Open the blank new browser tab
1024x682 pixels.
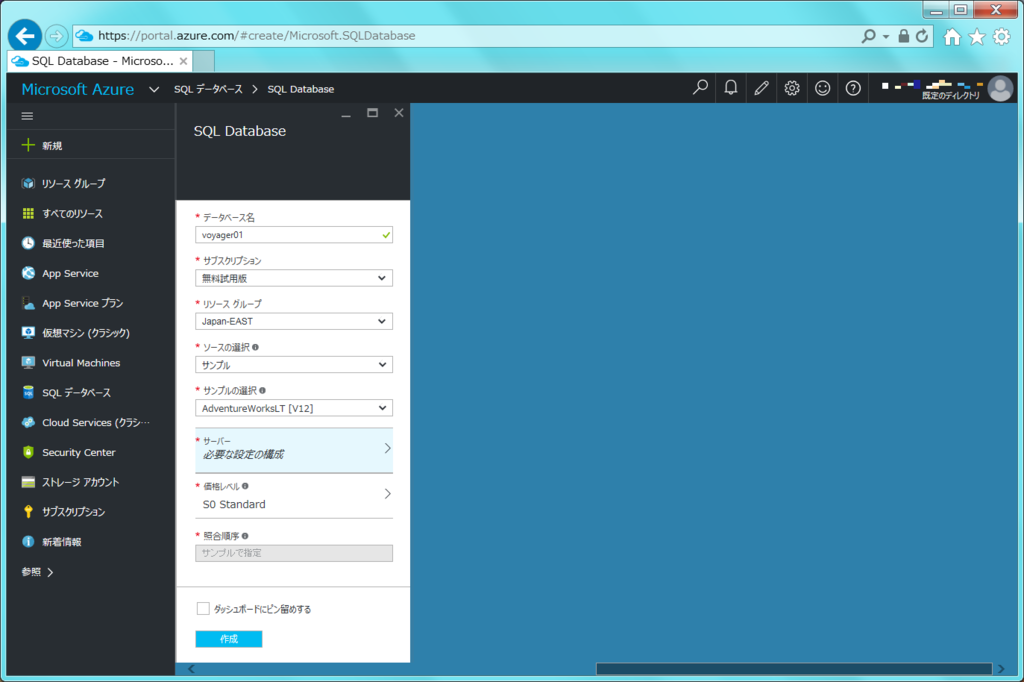[204, 61]
